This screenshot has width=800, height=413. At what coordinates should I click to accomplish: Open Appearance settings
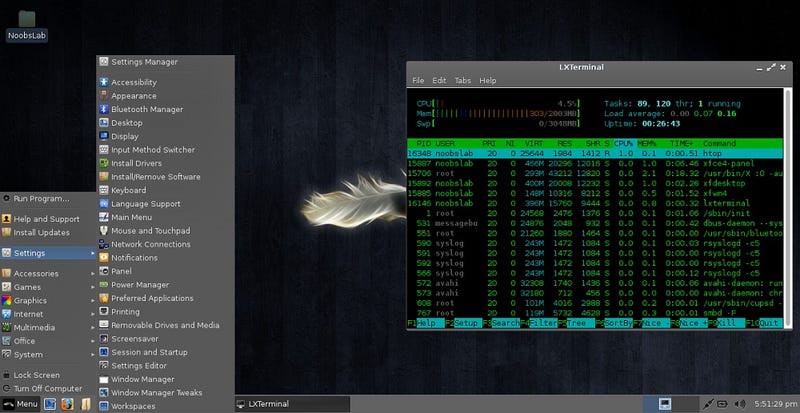(165, 96)
